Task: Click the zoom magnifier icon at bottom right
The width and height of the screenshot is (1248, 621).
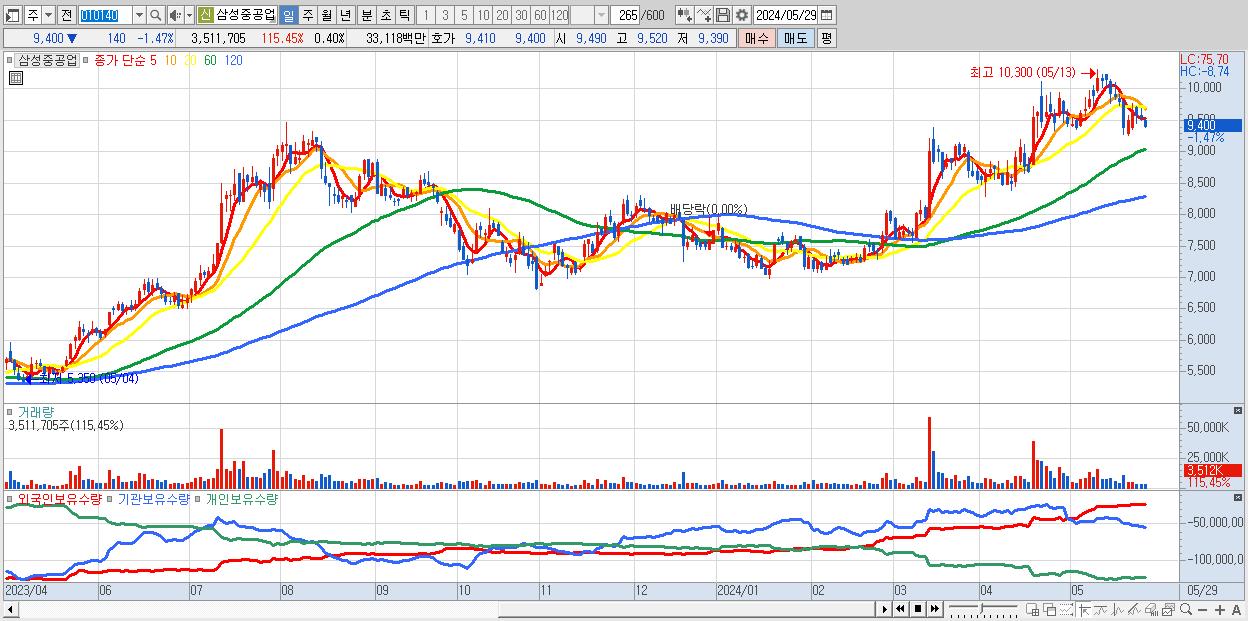Action: (1185, 609)
